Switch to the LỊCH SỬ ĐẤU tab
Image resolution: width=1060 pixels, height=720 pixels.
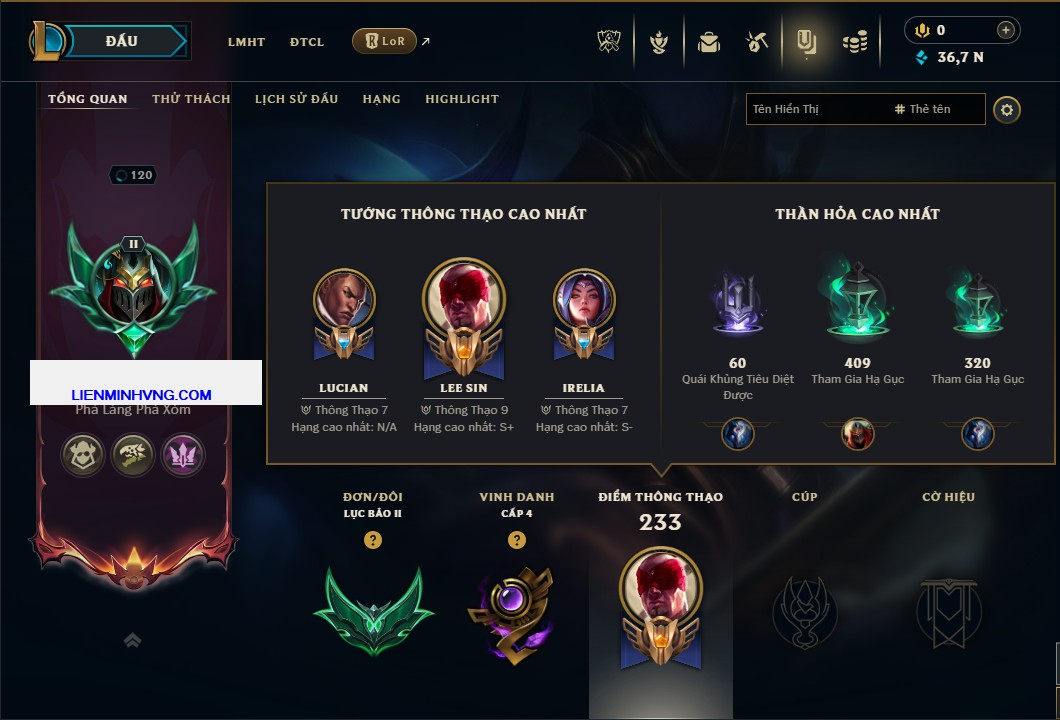pyautogui.click(x=296, y=99)
